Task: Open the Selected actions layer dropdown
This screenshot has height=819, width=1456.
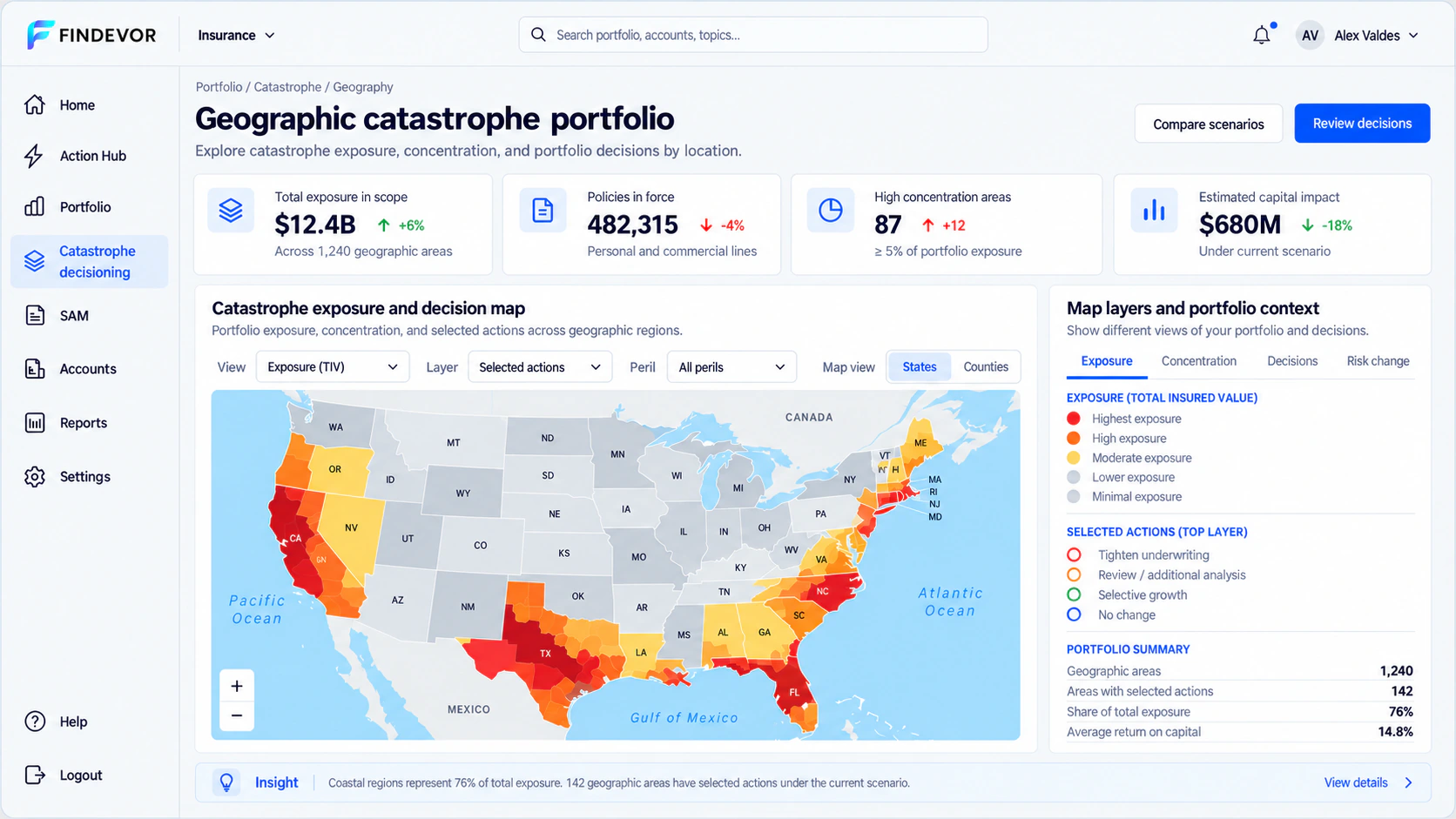Action: (x=540, y=367)
